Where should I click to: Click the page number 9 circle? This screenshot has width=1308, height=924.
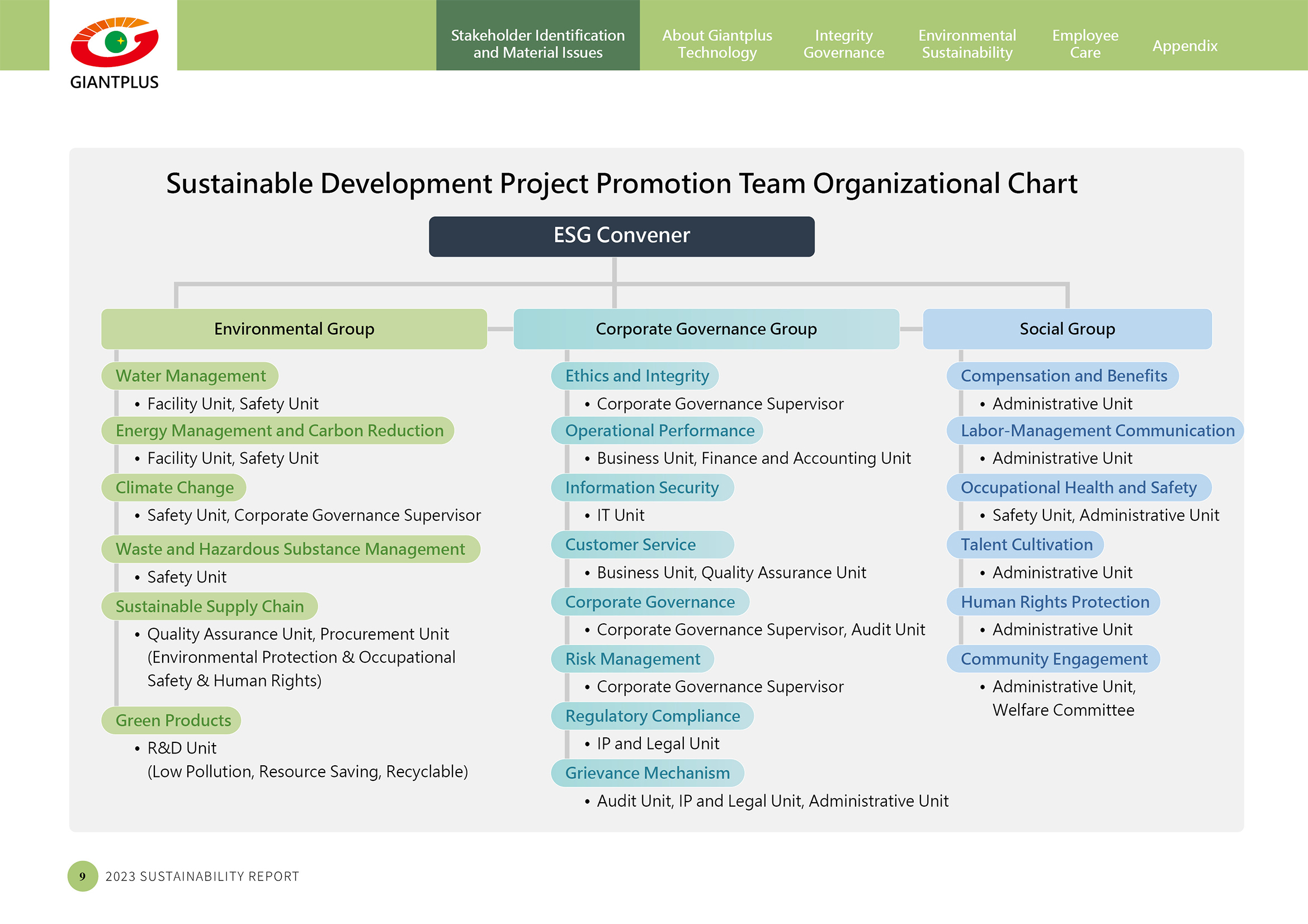[x=83, y=875]
